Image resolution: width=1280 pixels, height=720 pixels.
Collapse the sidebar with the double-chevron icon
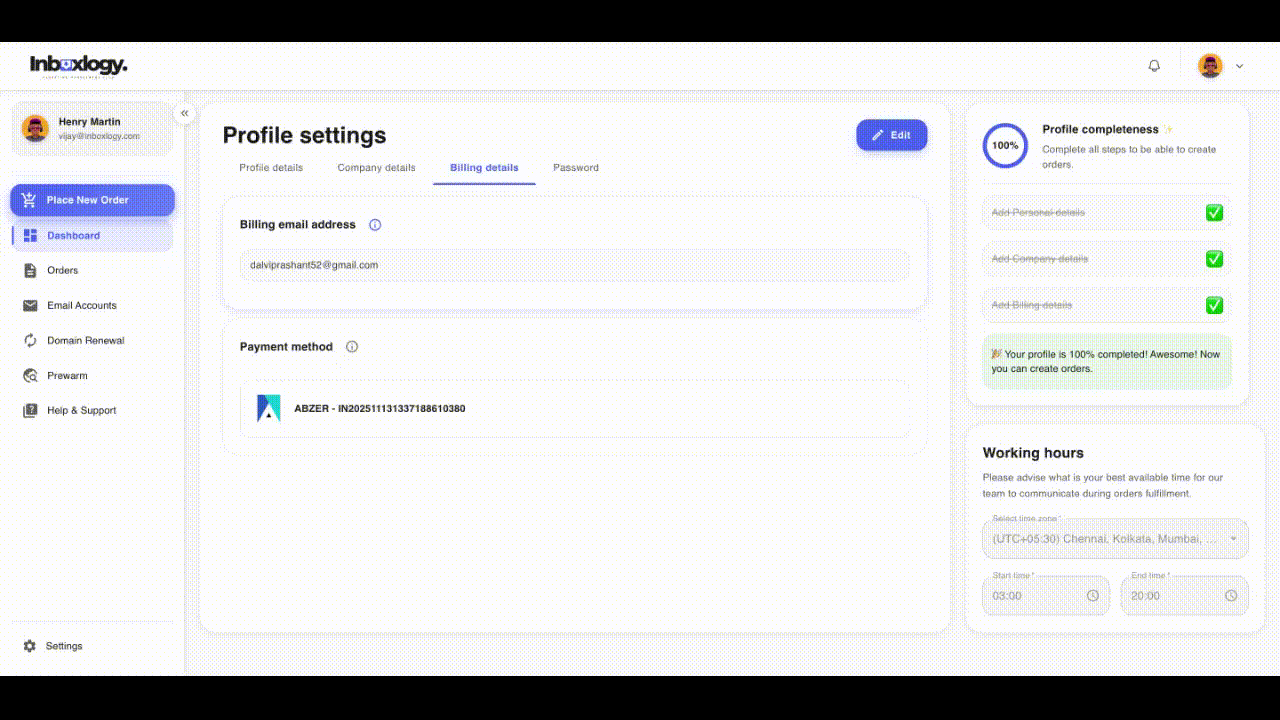(184, 113)
